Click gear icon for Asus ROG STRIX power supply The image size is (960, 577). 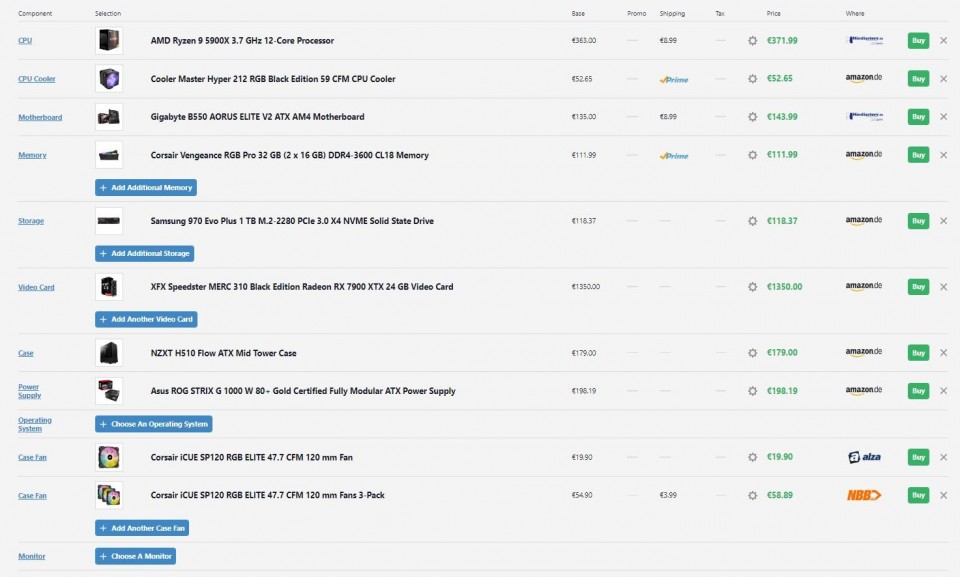tap(752, 391)
